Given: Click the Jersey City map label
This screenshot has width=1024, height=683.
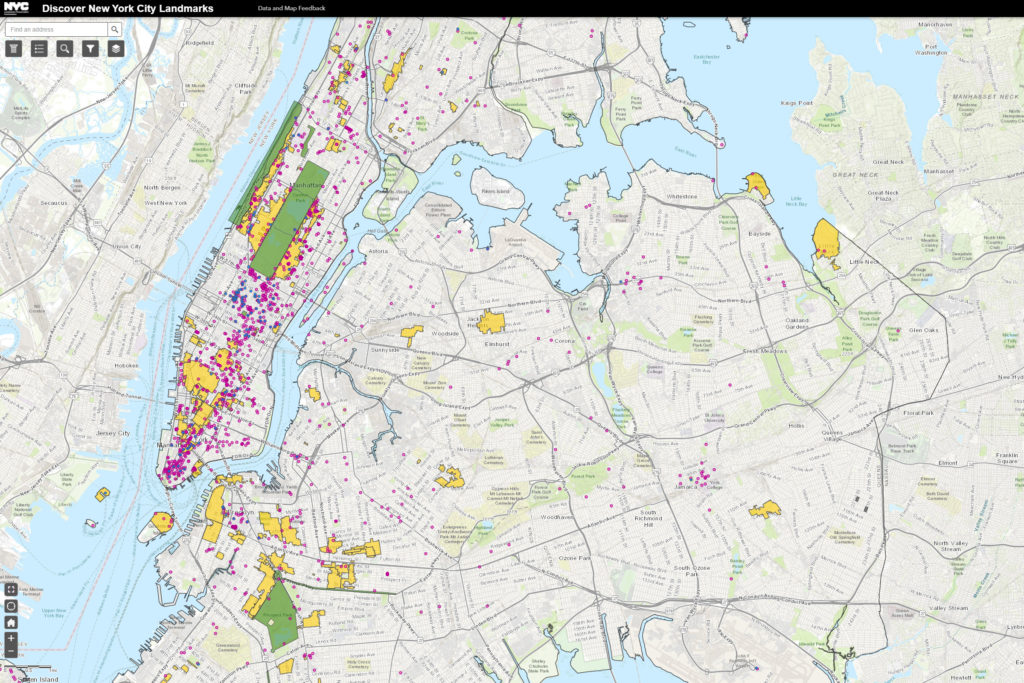Looking at the screenshot, I should [113, 433].
